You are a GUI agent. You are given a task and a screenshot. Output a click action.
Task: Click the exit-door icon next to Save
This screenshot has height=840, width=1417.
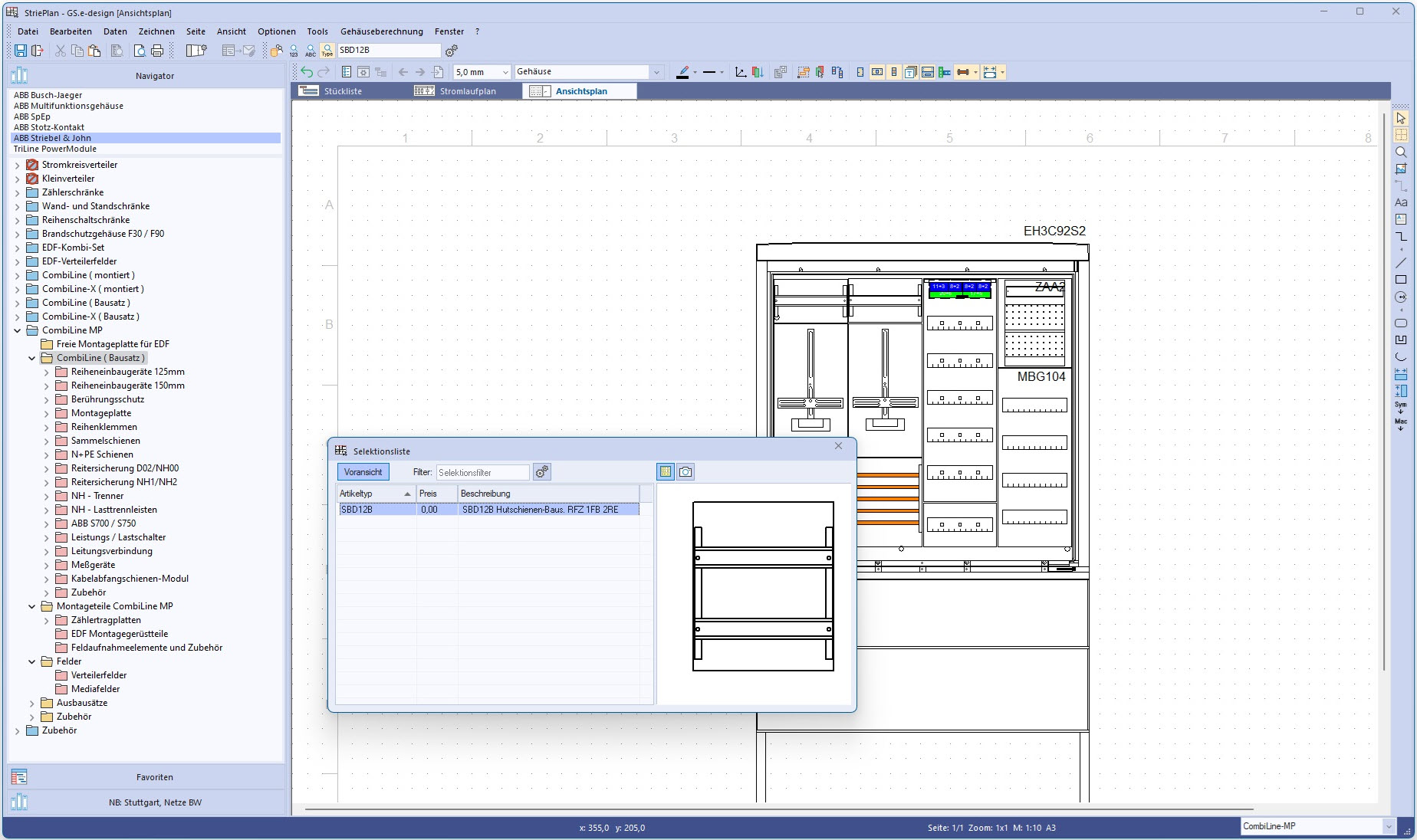coord(37,51)
